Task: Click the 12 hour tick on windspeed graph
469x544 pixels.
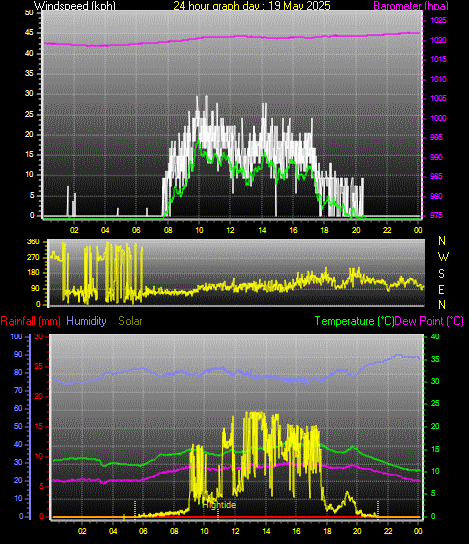Action: 230,230
